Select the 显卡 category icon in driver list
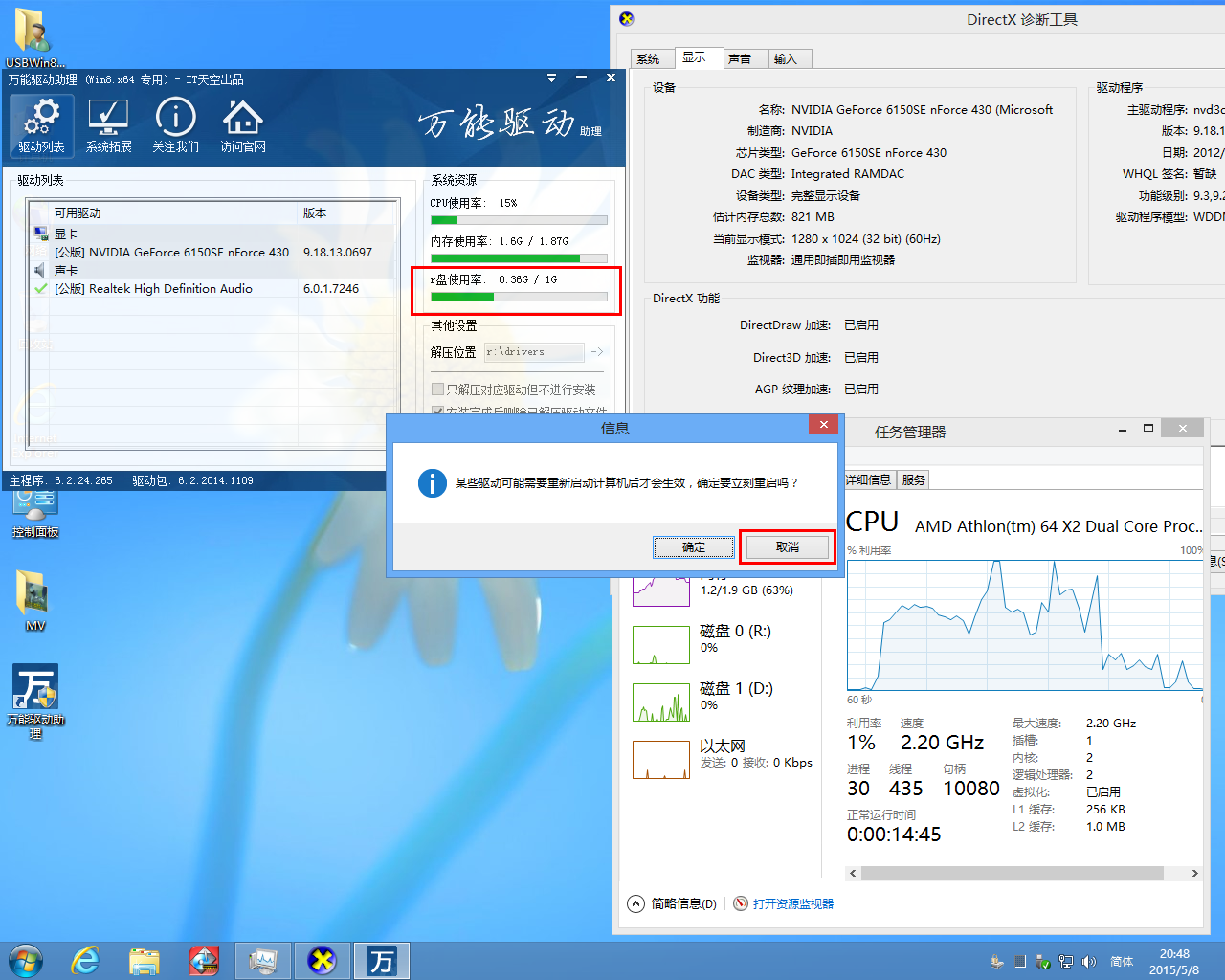Viewport: 1225px width, 980px height. coord(40,234)
